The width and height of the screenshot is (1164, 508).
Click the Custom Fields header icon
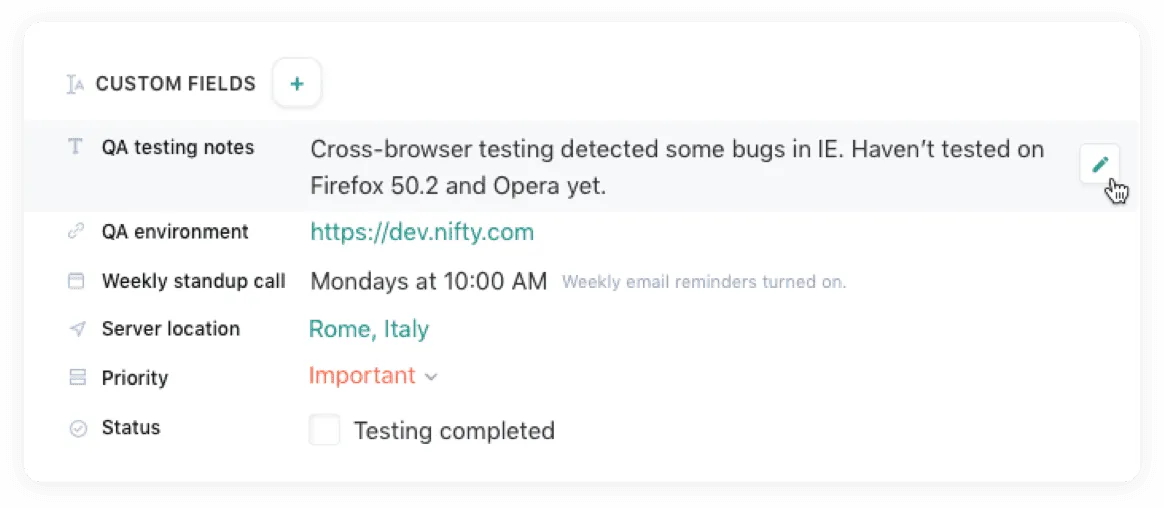(75, 85)
